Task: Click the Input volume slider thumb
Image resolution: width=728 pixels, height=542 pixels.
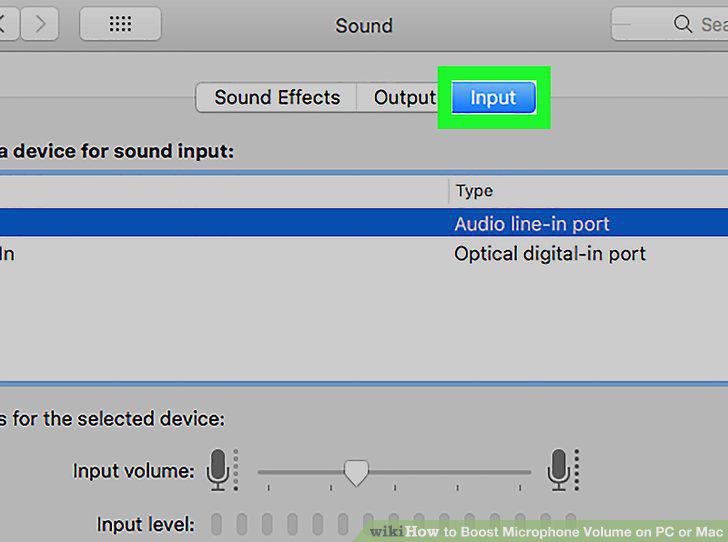Action: point(356,473)
